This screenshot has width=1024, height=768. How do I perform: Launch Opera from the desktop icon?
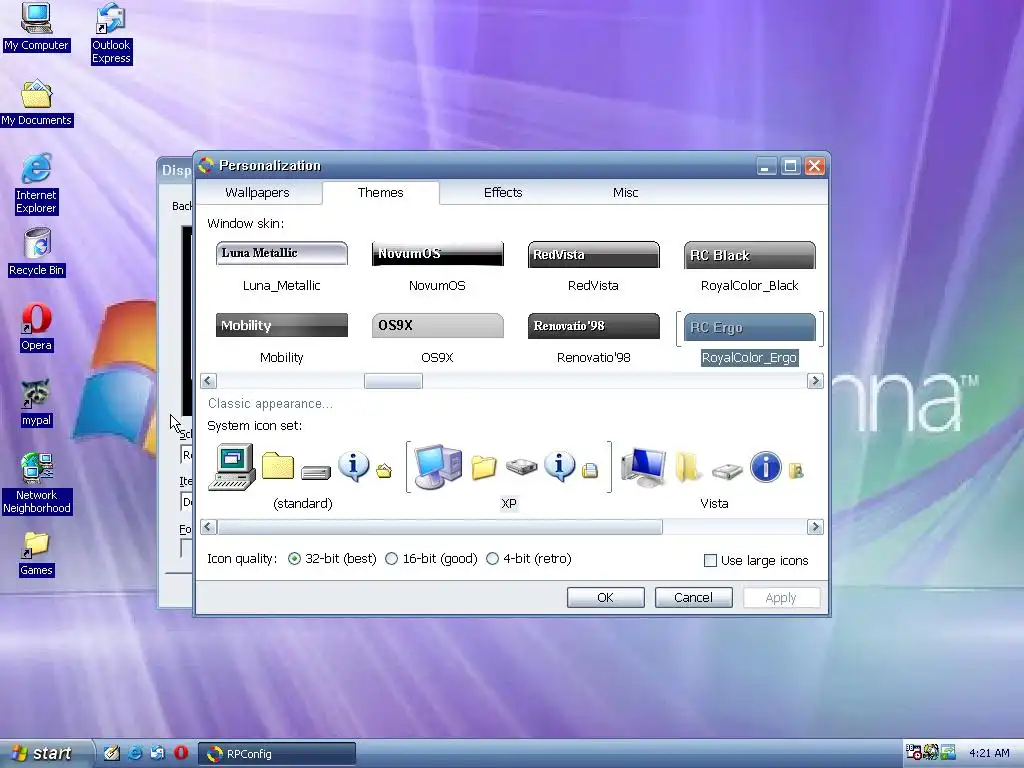pyautogui.click(x=37, y=327)
